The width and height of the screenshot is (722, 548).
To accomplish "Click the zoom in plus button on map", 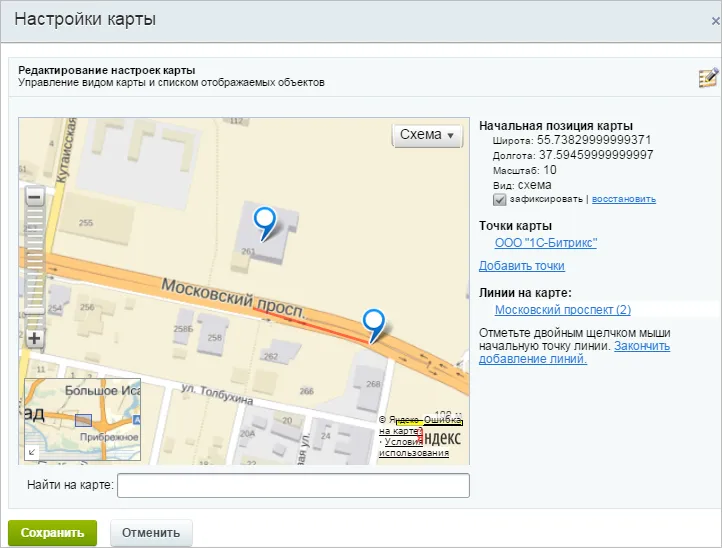I will (x=35, y=338).
